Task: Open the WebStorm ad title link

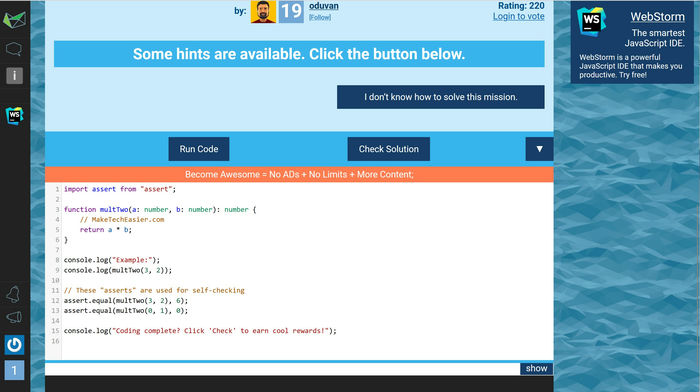Action: [657, 17]
